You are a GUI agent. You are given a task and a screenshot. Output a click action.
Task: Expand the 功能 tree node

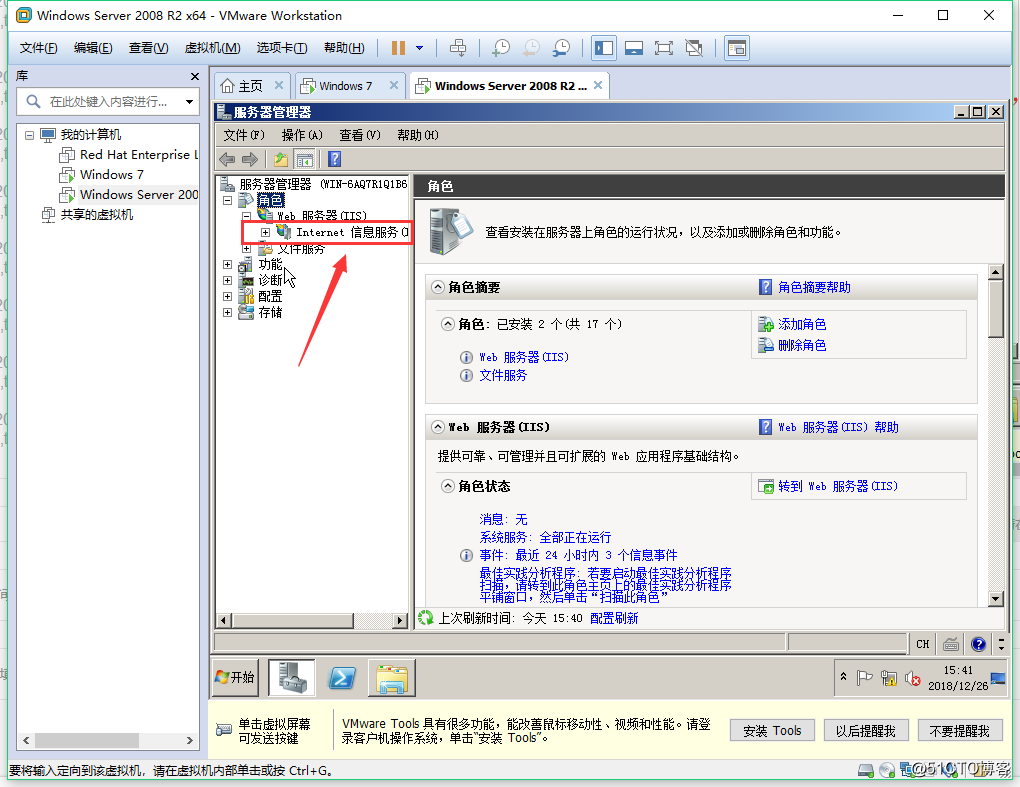[x=228, y=265]
